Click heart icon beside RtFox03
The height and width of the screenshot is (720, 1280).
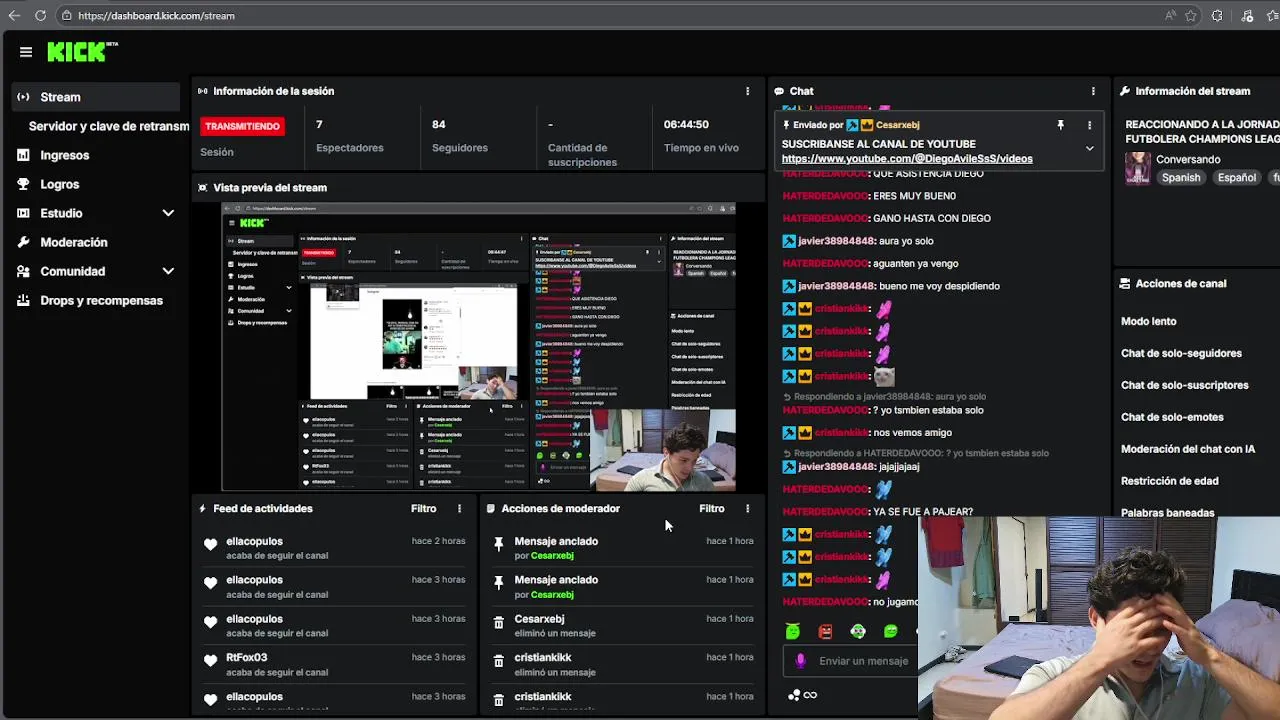pyautogui.click(x=210, y=661)
